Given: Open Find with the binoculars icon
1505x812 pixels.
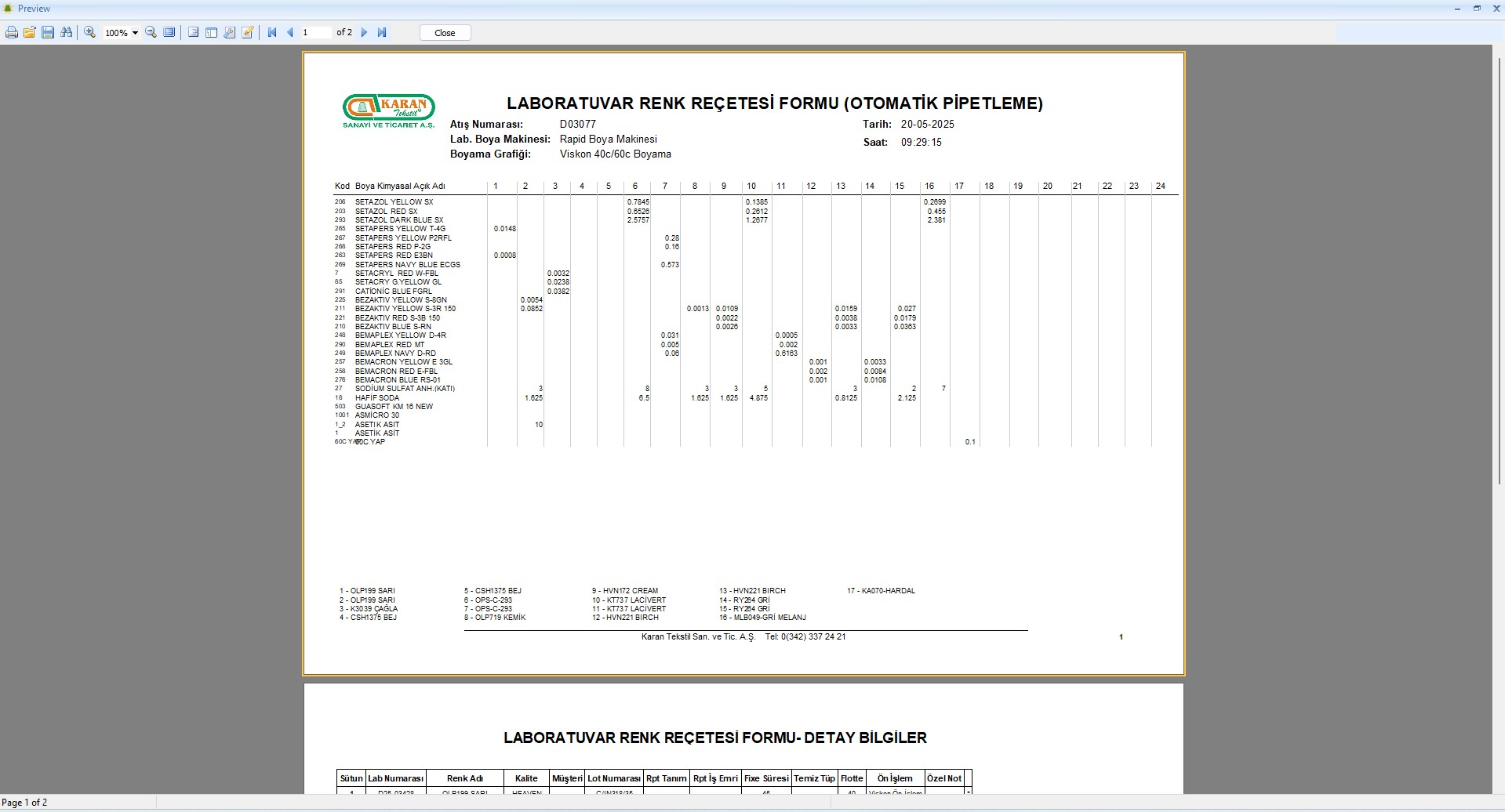Looking at the screenshot, I should 67,33.
